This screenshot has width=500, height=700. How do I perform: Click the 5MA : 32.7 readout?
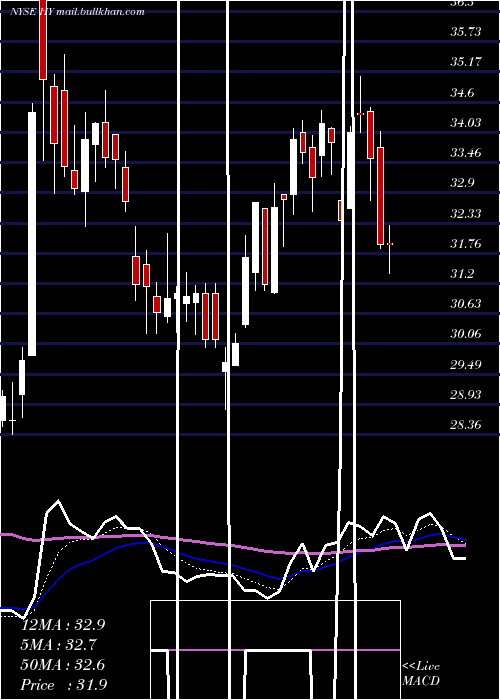(59, 645)
